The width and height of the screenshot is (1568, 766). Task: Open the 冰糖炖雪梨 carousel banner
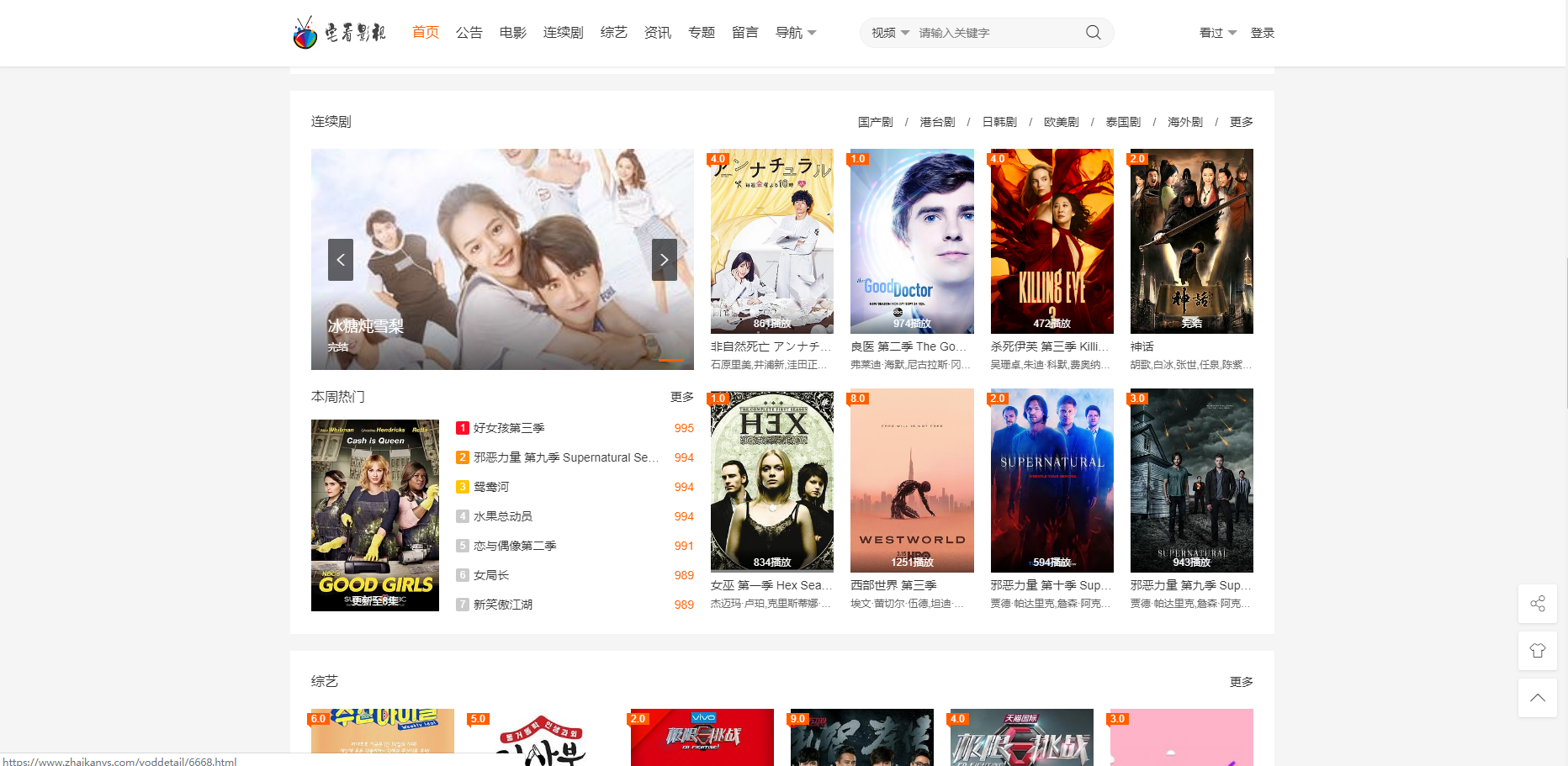tap(502, 259)
